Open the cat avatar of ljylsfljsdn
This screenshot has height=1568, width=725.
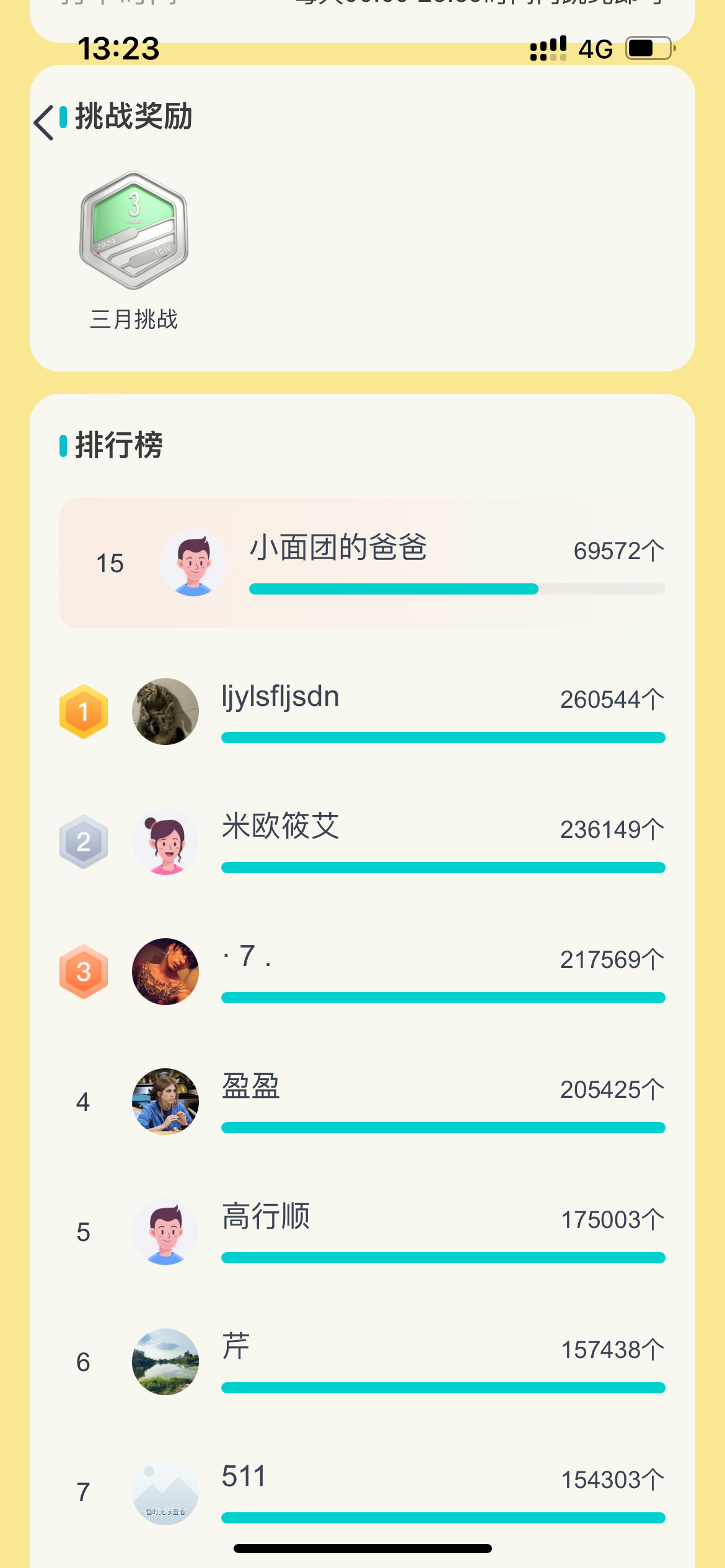click(165, 712)
